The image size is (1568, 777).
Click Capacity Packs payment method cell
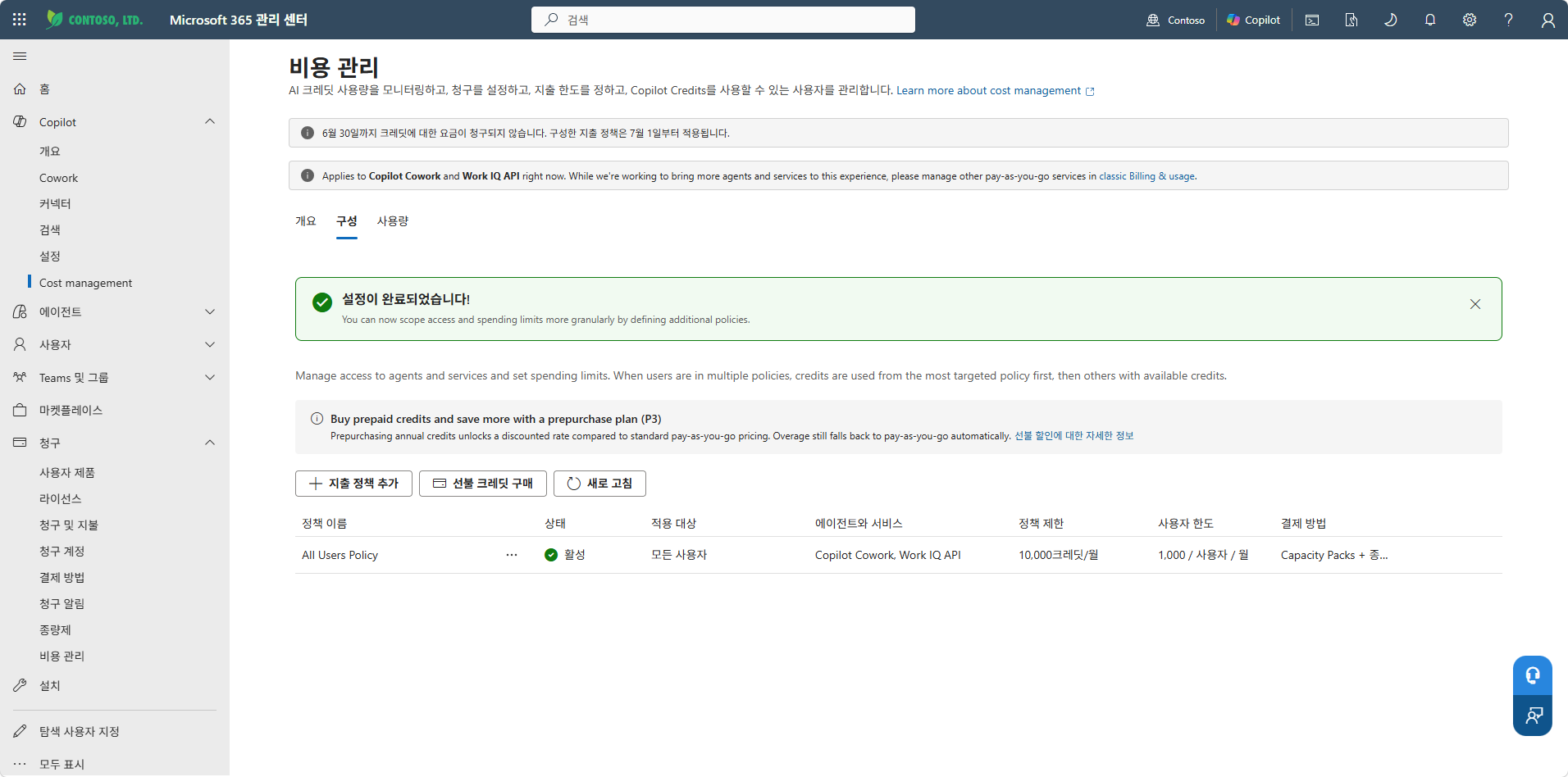(1334, 555)
